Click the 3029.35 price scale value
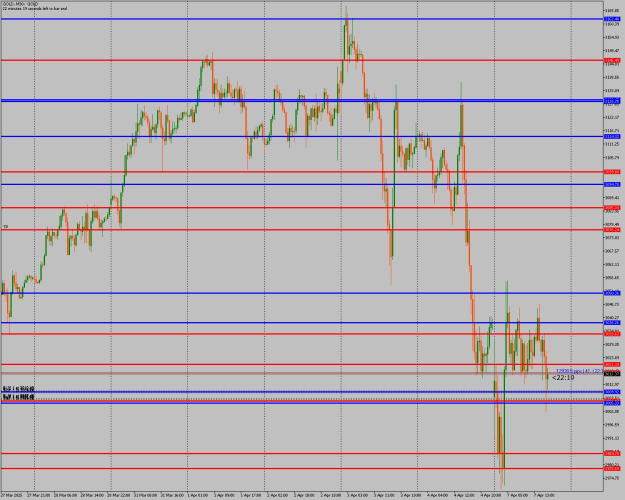Image resolution: width=625 pixels, height=500 pixels. coord(612,344)
